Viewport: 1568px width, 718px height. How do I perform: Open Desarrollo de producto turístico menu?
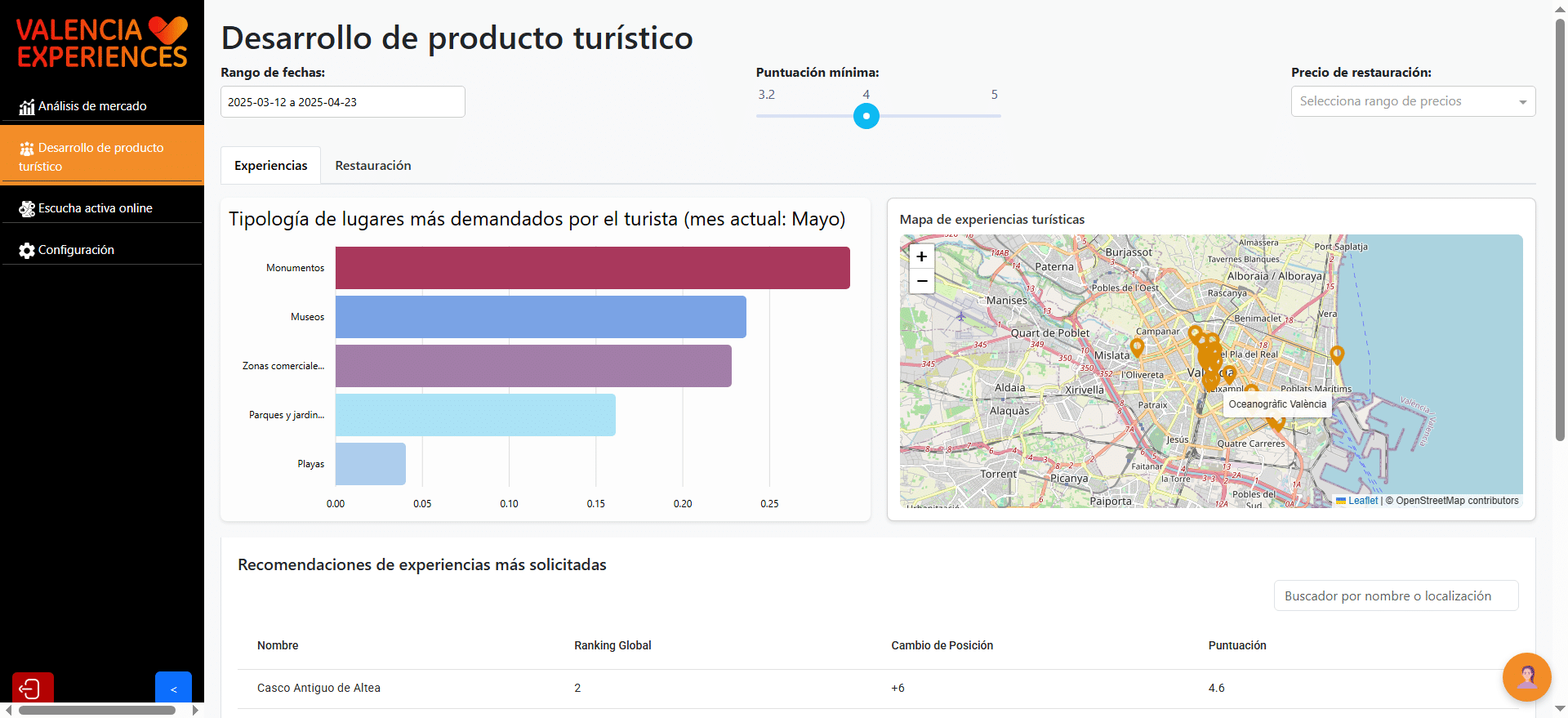coord(102,156)
